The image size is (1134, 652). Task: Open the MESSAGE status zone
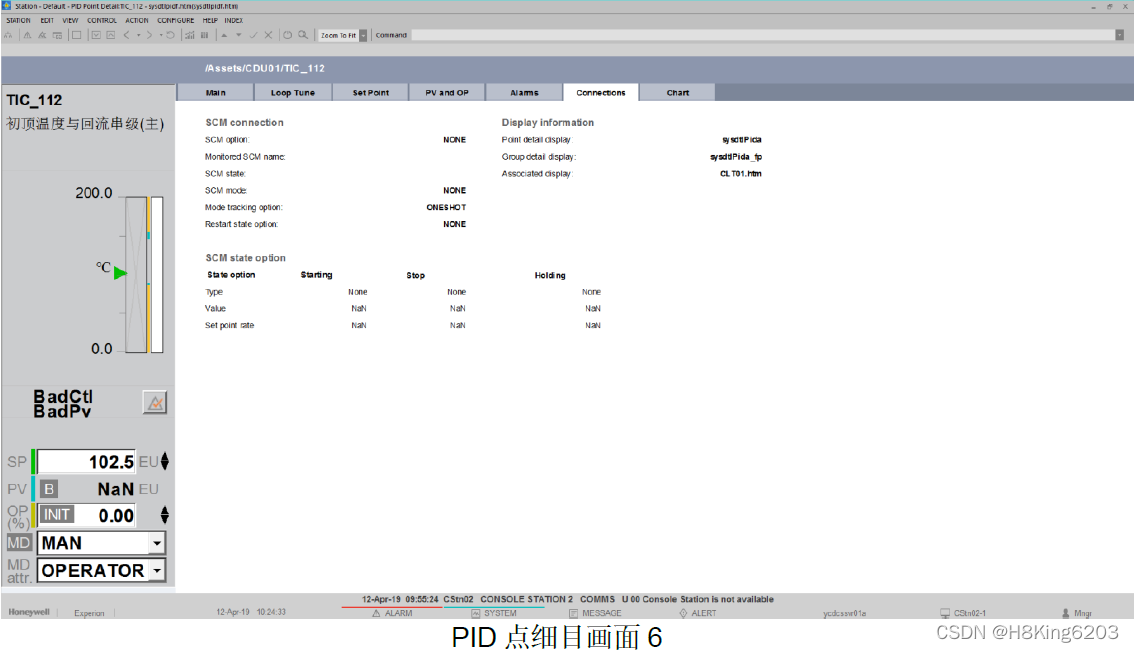595,613
